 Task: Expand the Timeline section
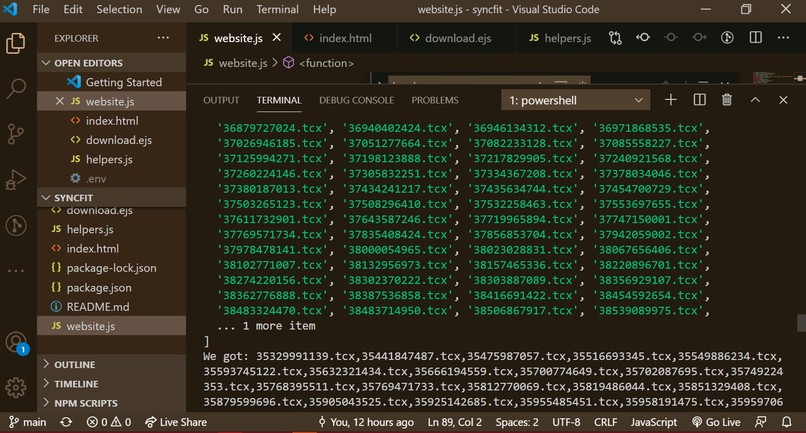[112, 384]
